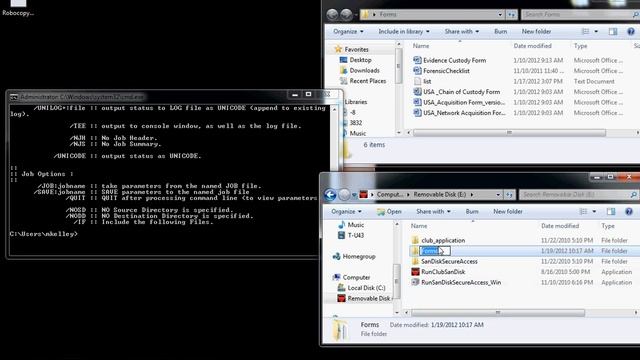Screen dimensions: 640x360
Task: Click refresh icon in Forms address bar
Action: (511, 15)
